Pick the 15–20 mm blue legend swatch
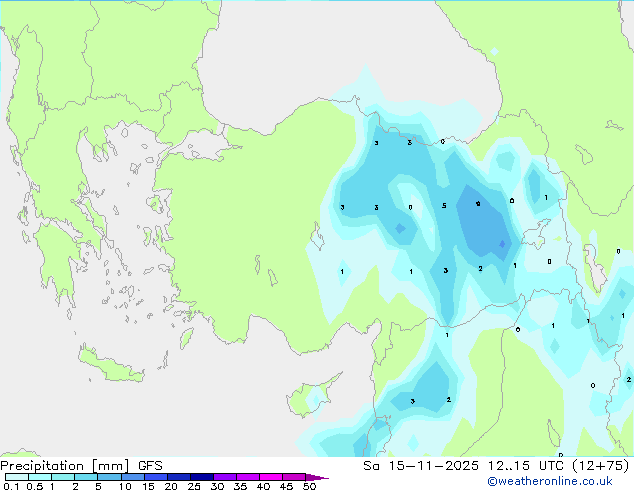The height and width of the screenshot is (490, 634). click(155, 477)
